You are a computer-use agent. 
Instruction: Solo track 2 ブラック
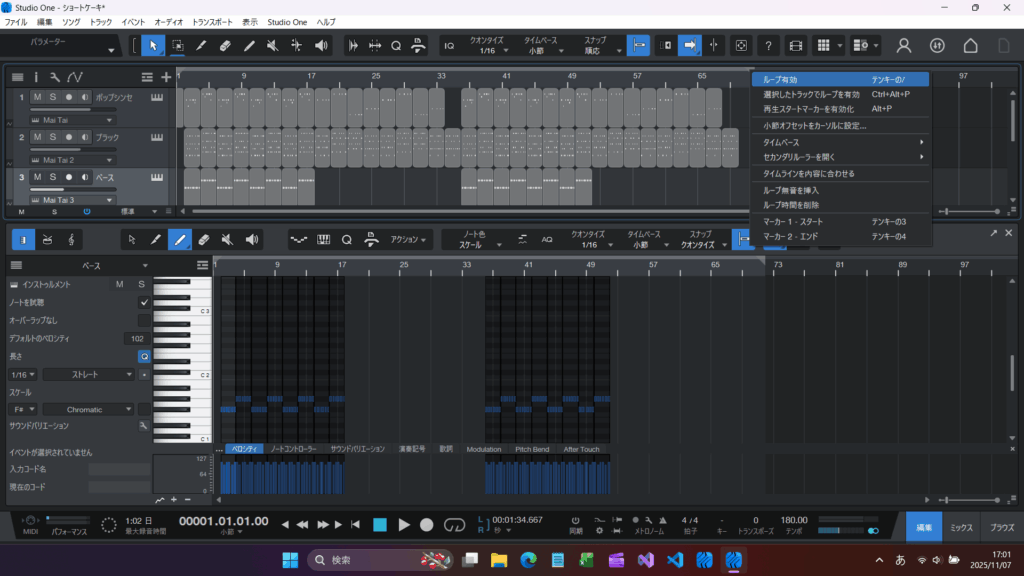52,137
